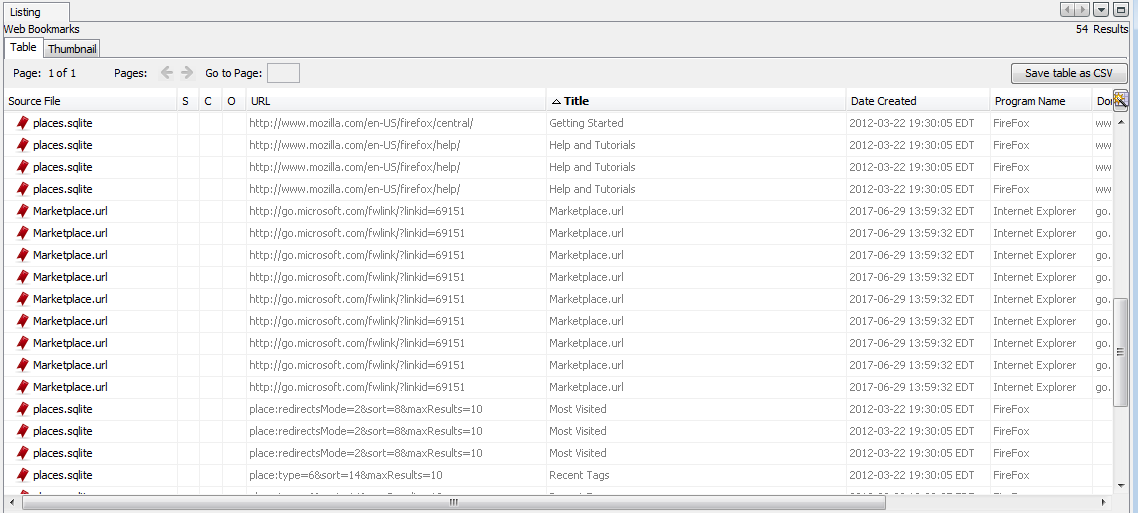
Task: Click the Go to Page input field
Action: tap(283, 73)
